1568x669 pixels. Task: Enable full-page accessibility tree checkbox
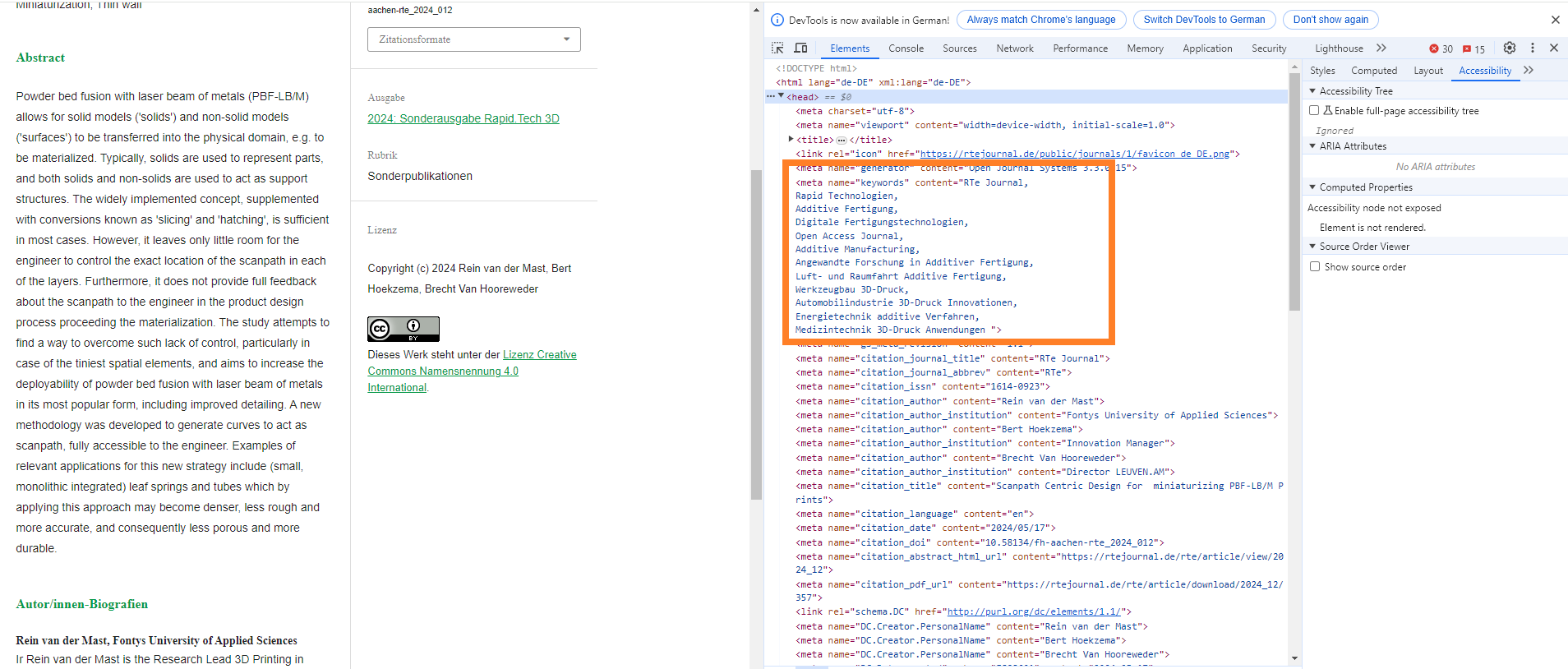pos(1314,110)
